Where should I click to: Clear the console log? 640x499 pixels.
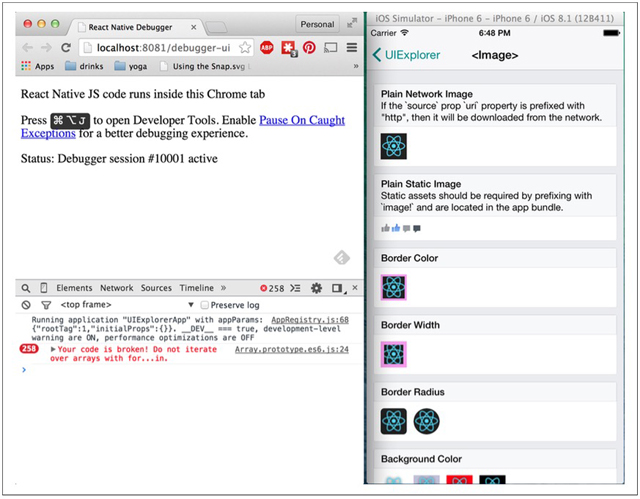click(26, 305)
